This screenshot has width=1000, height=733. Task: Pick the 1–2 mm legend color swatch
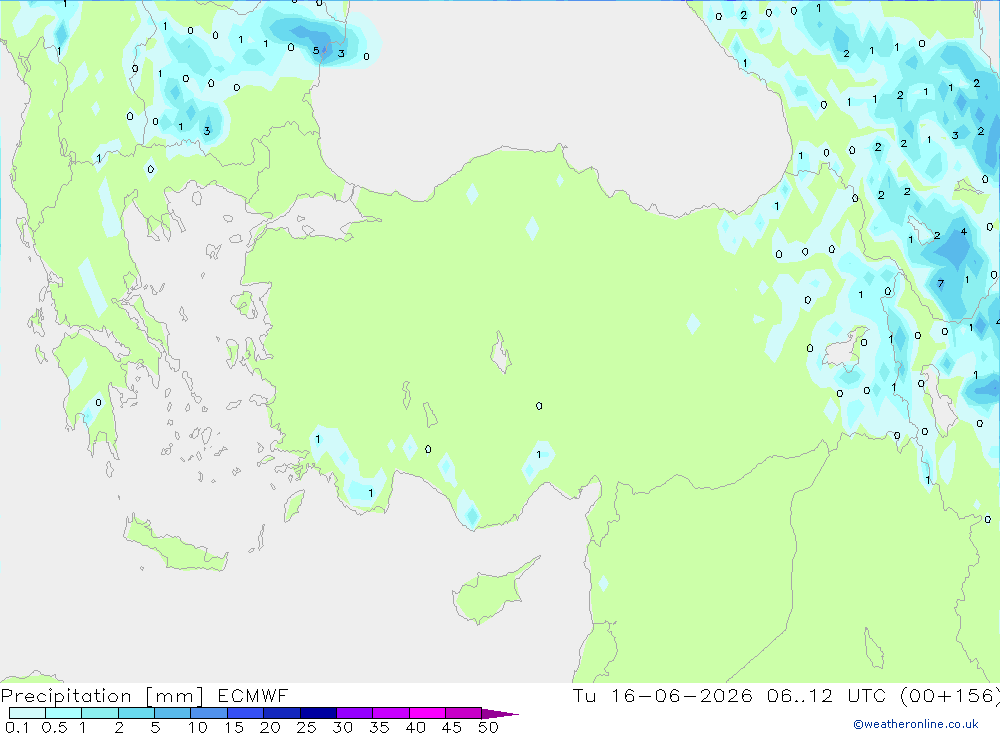click(x=99, y=713)
